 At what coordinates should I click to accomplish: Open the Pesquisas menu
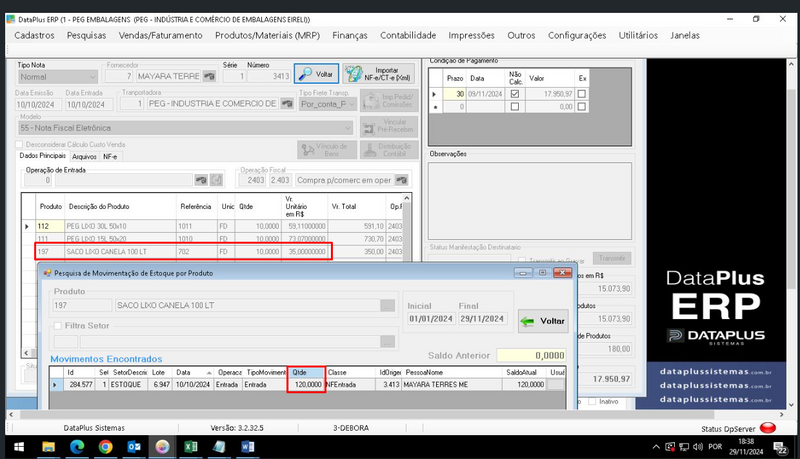pyautogui.click(x=86, y=35)
